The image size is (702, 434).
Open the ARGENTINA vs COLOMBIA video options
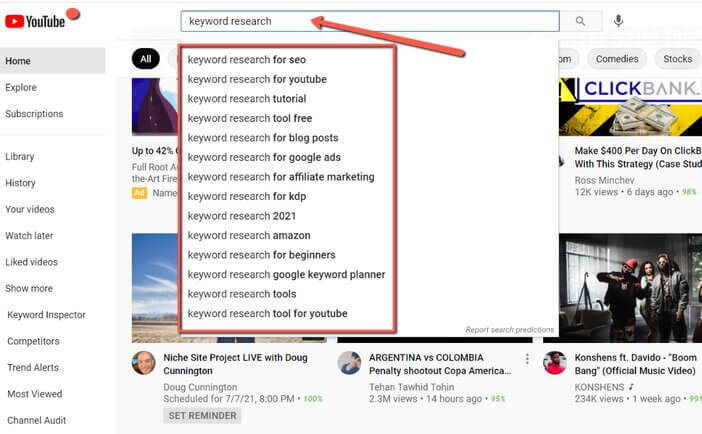pyautogui.click(x=527, y=359)
